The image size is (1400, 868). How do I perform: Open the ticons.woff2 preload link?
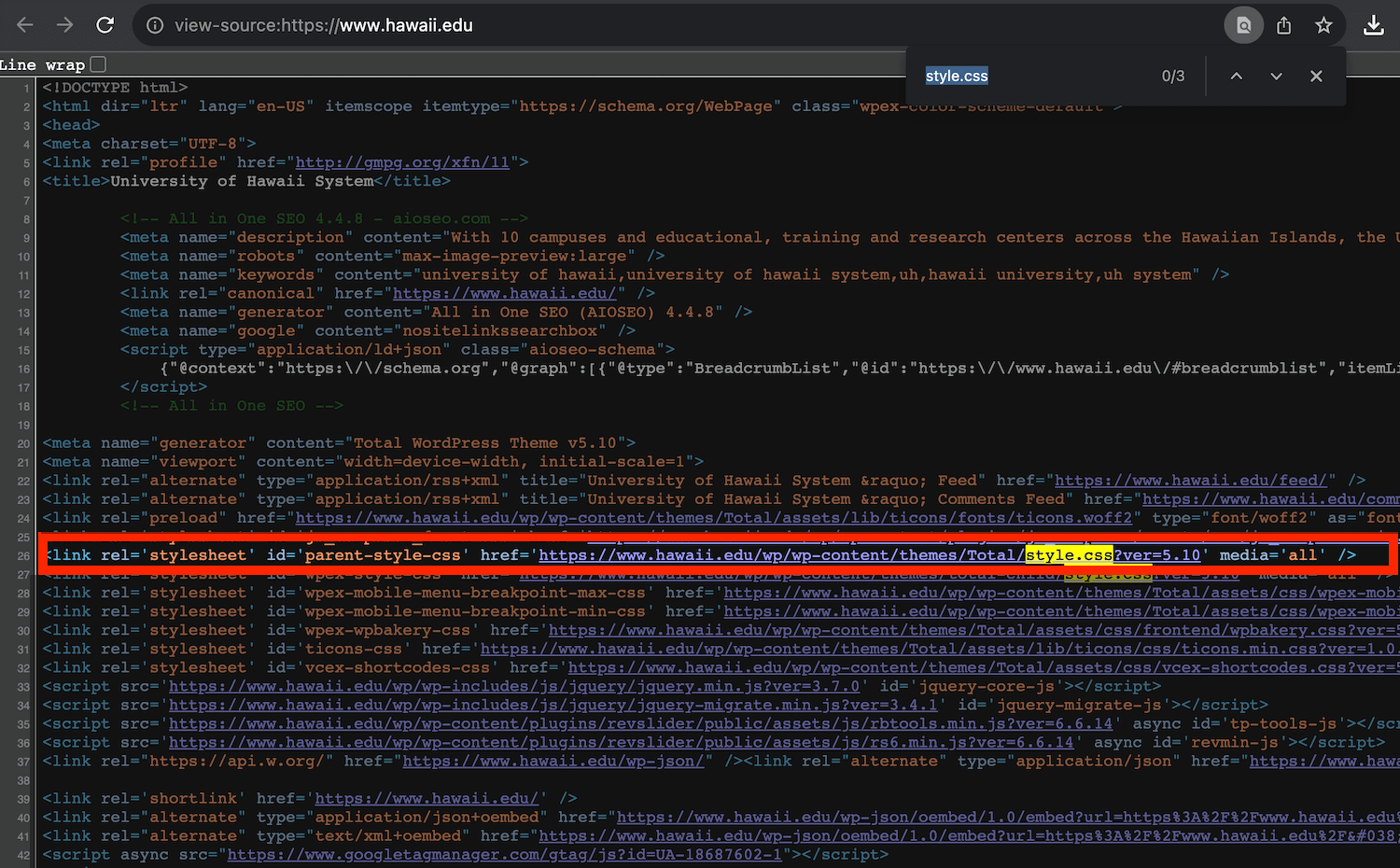(x=713, y=517)
